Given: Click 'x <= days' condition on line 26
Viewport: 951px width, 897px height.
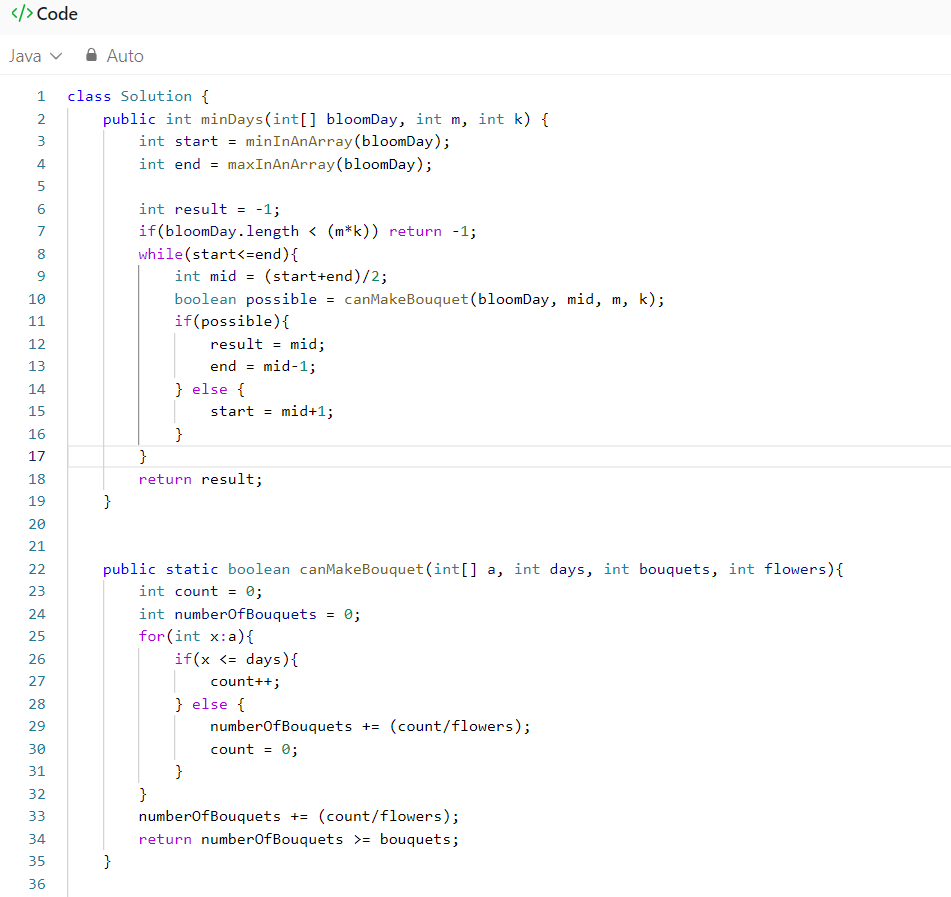Looking at the screenshot, I should coord(241,659).
